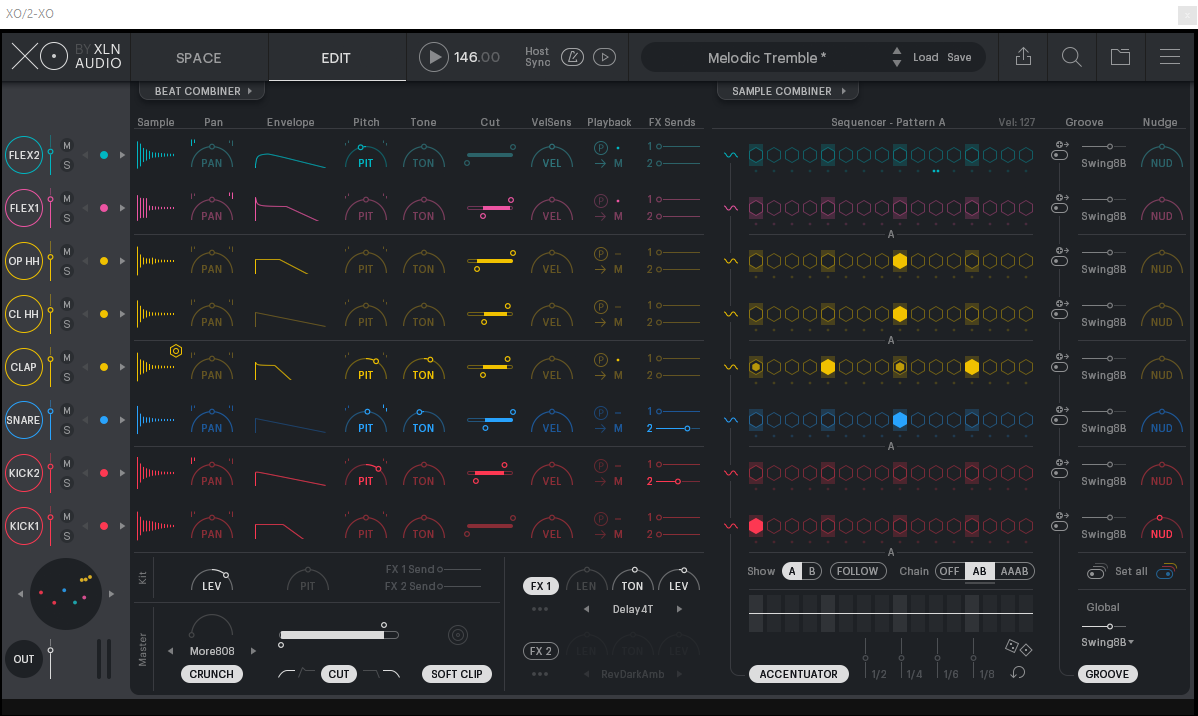This screenshot has height=716, width=1198.
Task: Expand the SAMPLE COMBINER menu
Action: (x=788, y=91)
